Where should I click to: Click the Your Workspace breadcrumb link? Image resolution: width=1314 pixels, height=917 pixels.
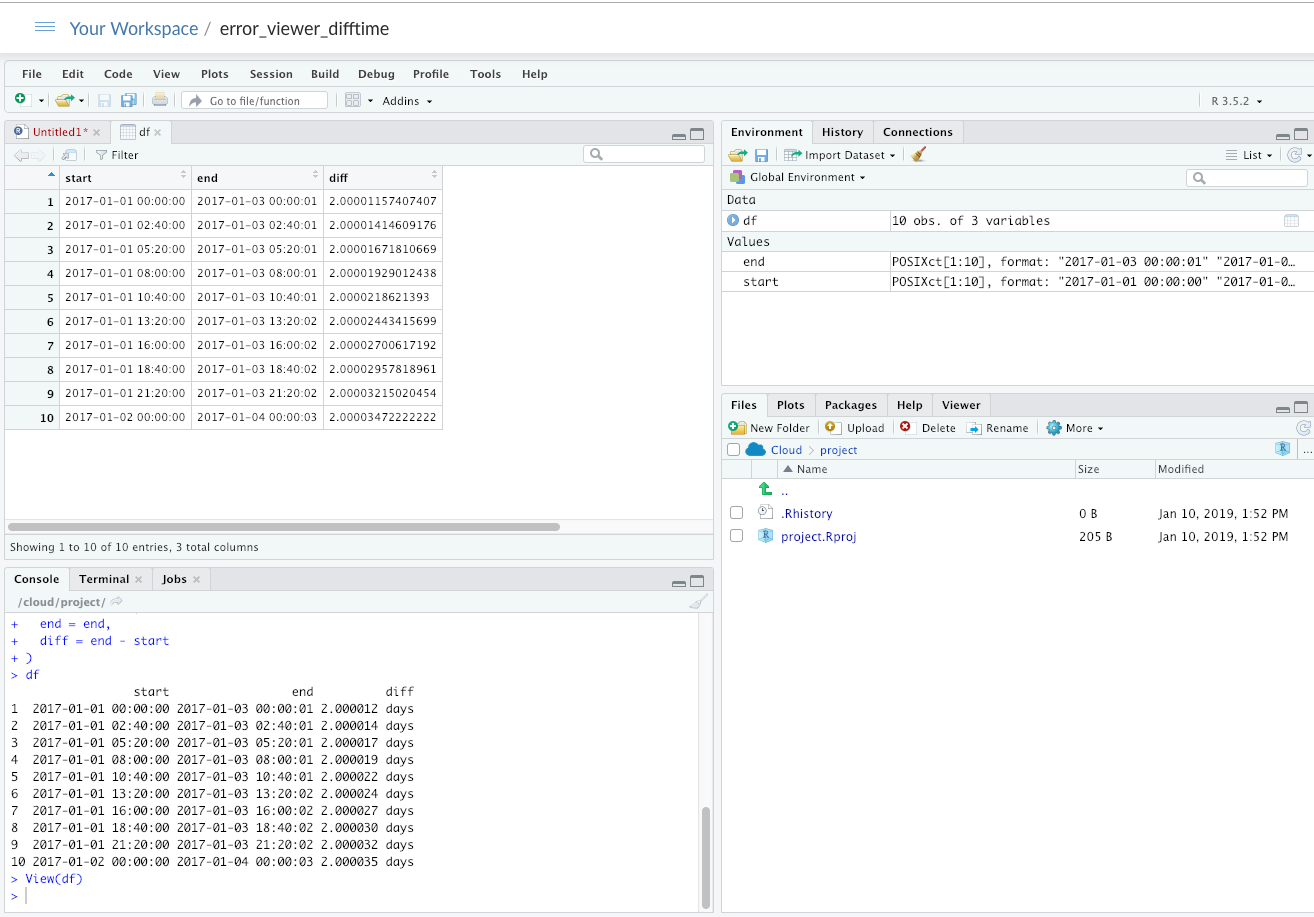coord(134,28)
